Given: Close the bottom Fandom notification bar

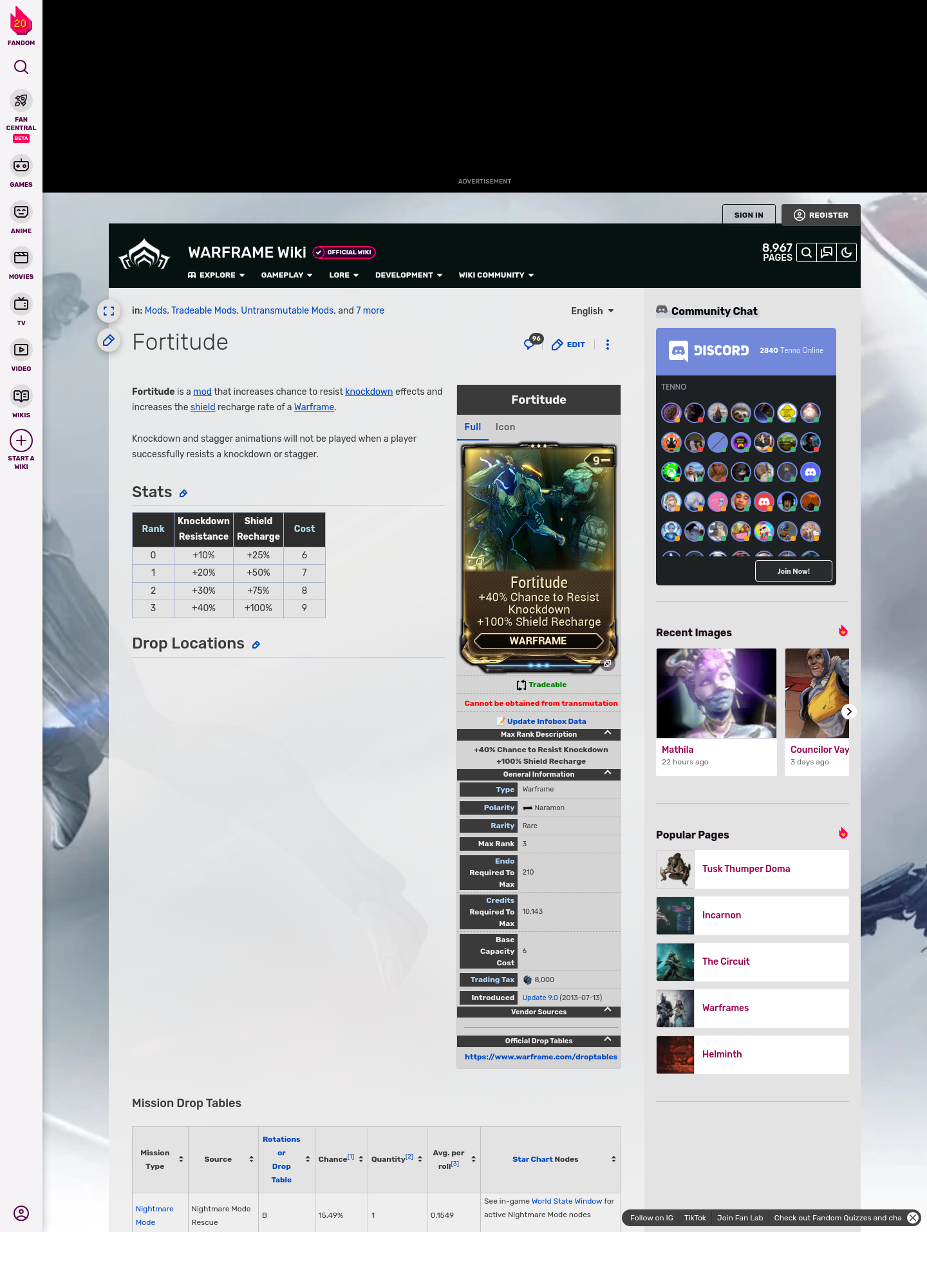Looking at the screenshot, I should click(912, 1218).
